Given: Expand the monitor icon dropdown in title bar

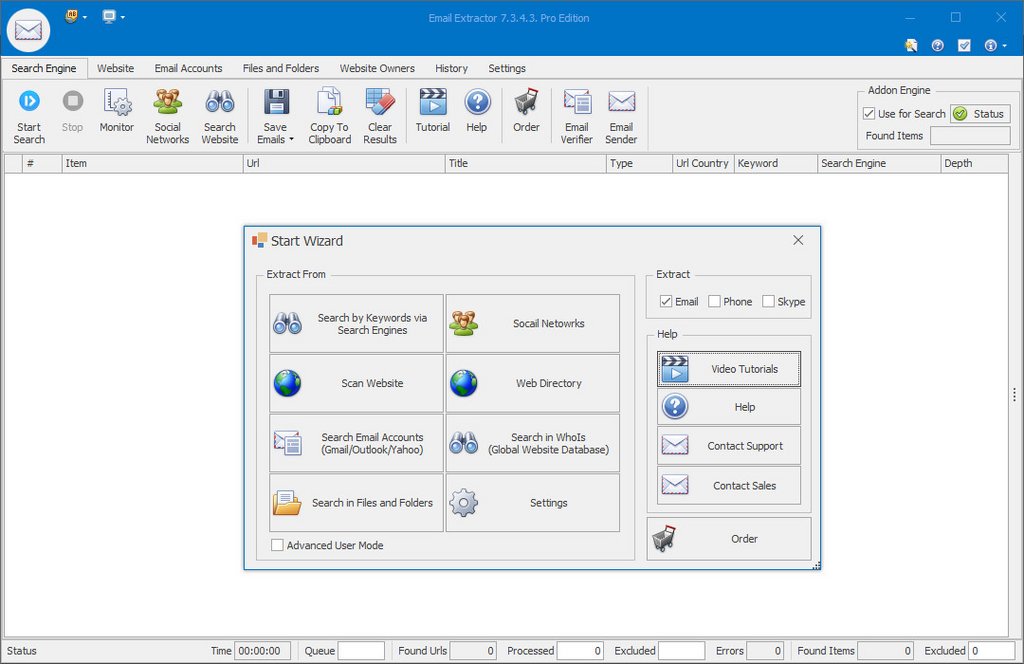Looking at the screenshot, I should [x=123, y=17].
